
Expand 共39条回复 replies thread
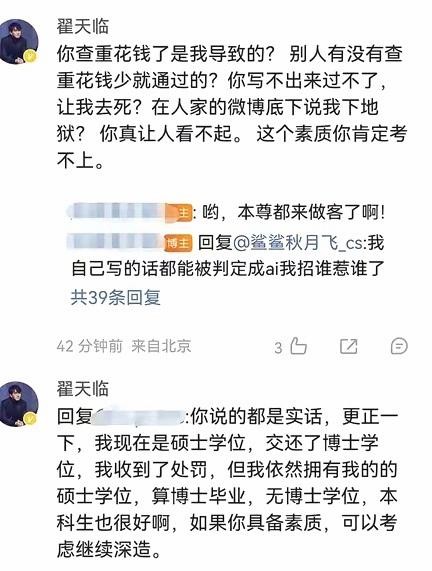(x=115, y=298)
